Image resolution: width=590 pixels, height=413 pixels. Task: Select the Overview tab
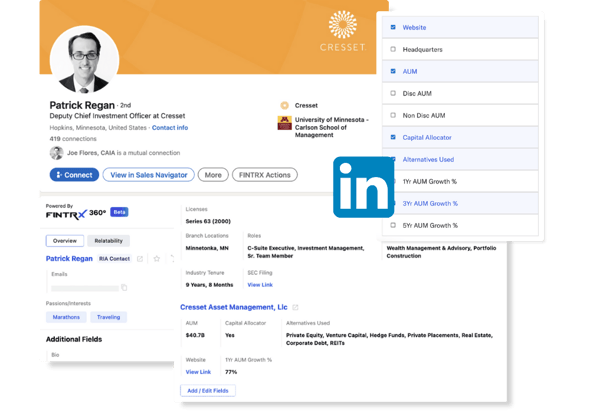pos(65,241)
